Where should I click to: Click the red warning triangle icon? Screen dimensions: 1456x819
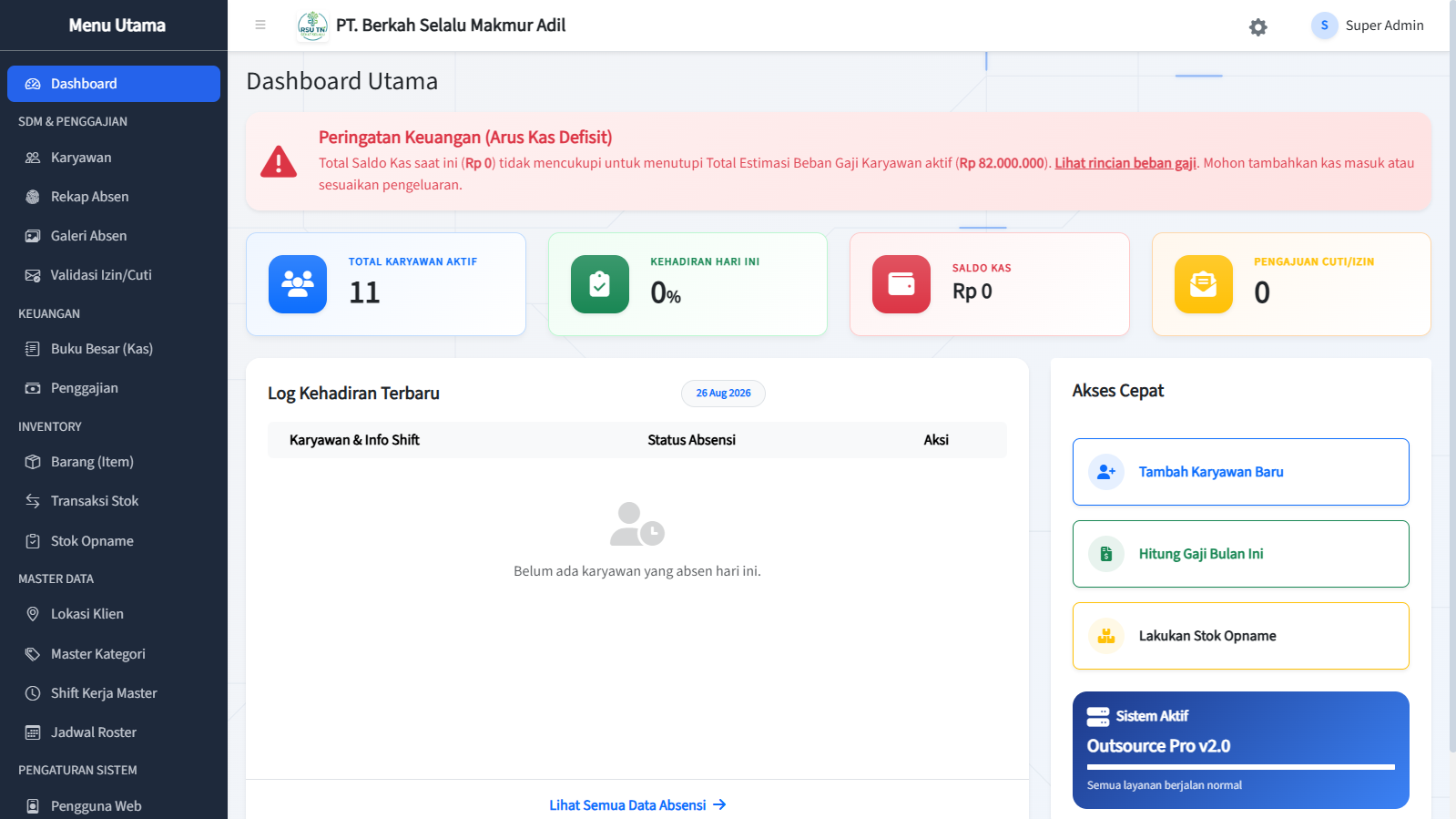279,162
